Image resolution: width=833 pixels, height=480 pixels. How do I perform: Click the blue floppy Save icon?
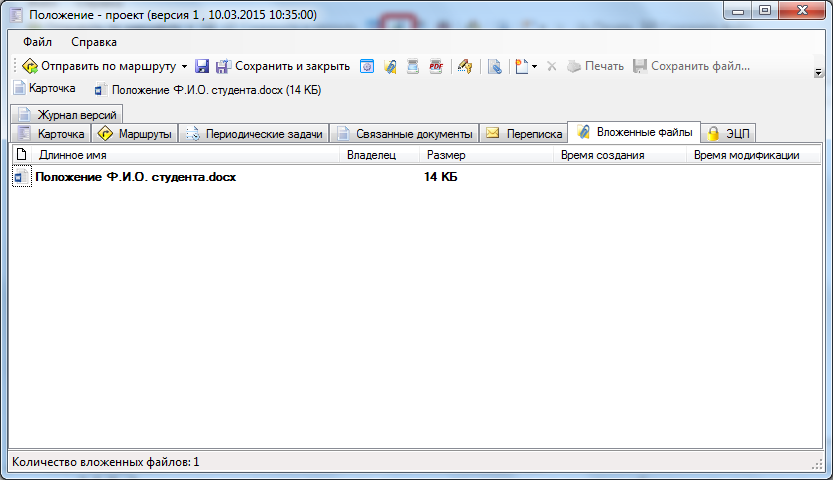(x=202, y=66)
